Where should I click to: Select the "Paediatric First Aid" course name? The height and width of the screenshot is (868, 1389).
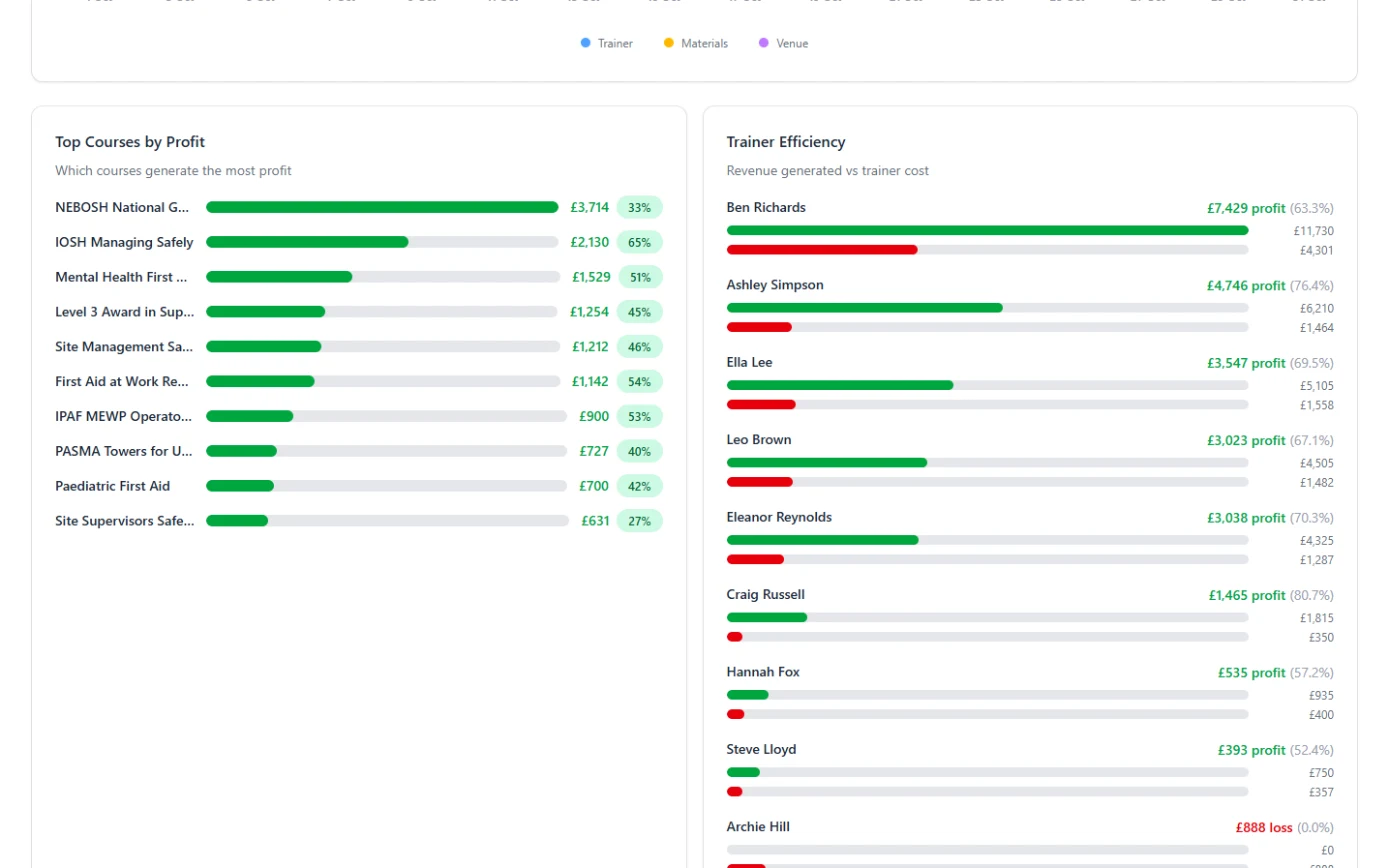coord(113,486)
